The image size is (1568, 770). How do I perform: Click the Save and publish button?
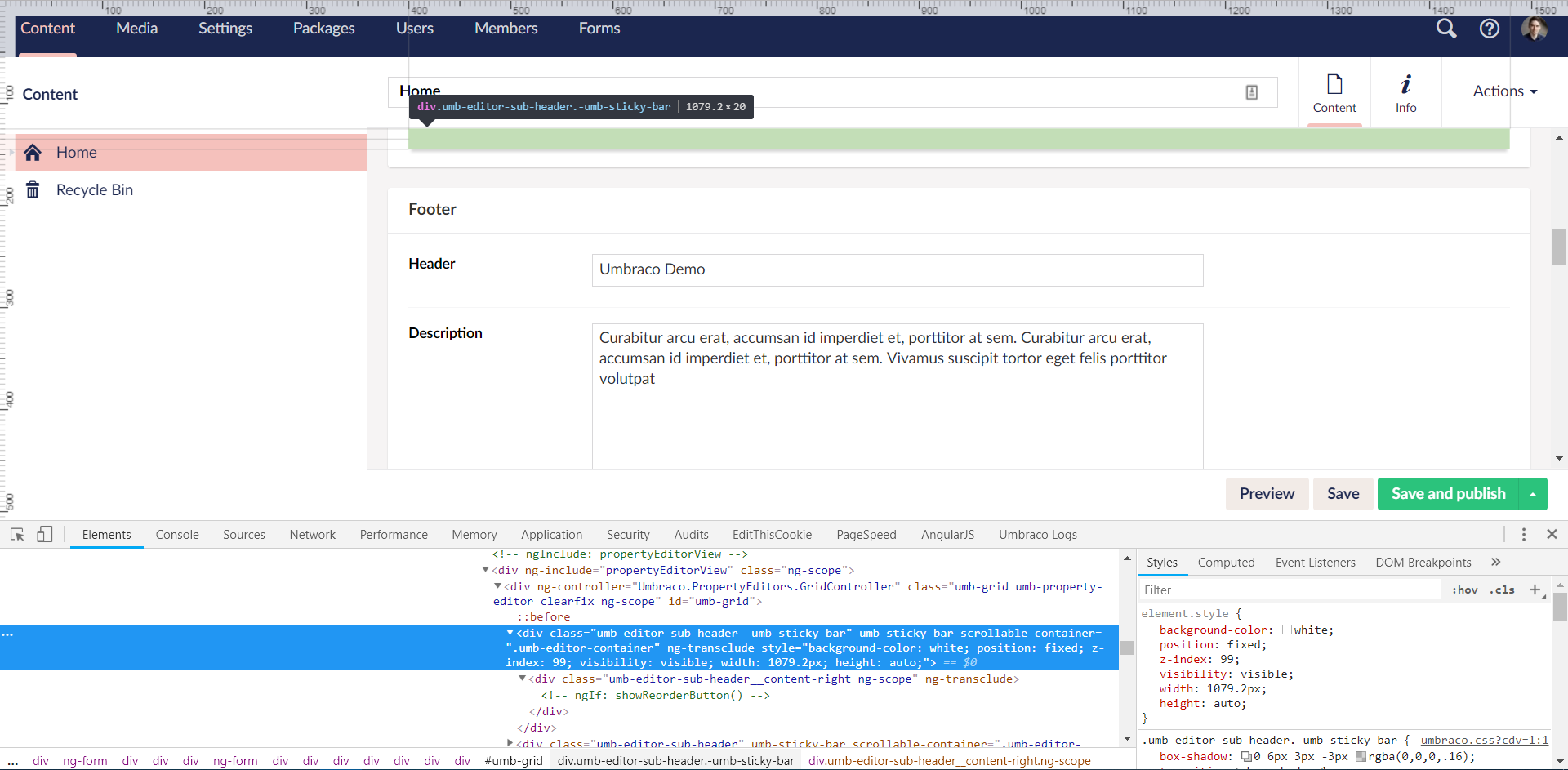click(x=1448, y=494)
